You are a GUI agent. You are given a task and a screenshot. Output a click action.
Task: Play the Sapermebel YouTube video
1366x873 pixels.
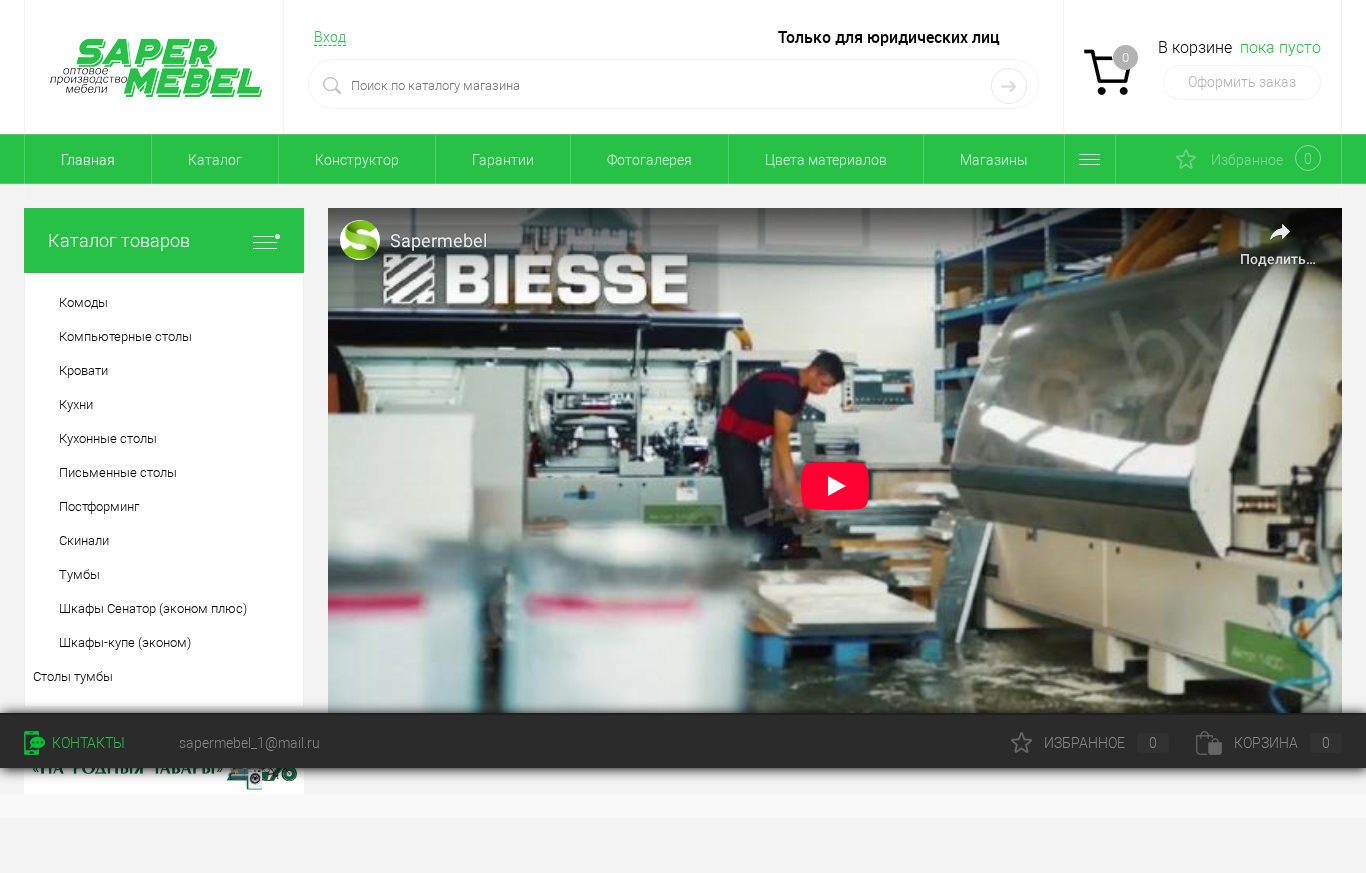tap(835, 486)
